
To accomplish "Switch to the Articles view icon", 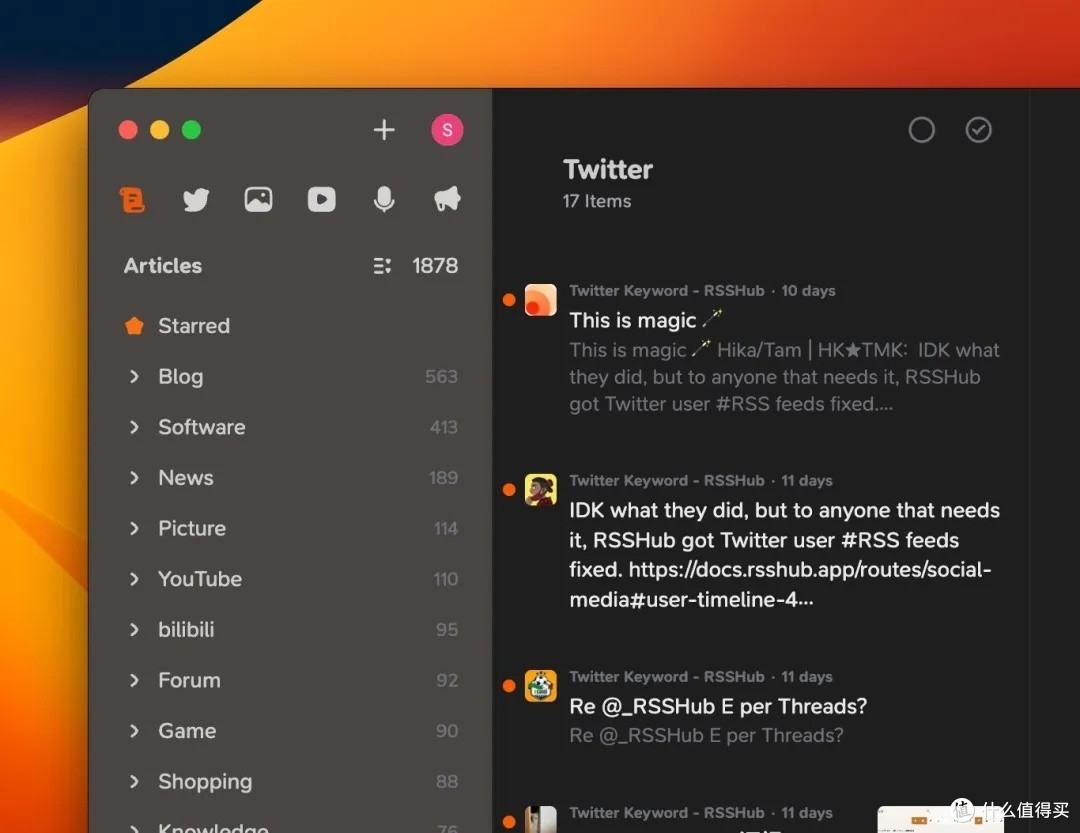I will point(133,200).
